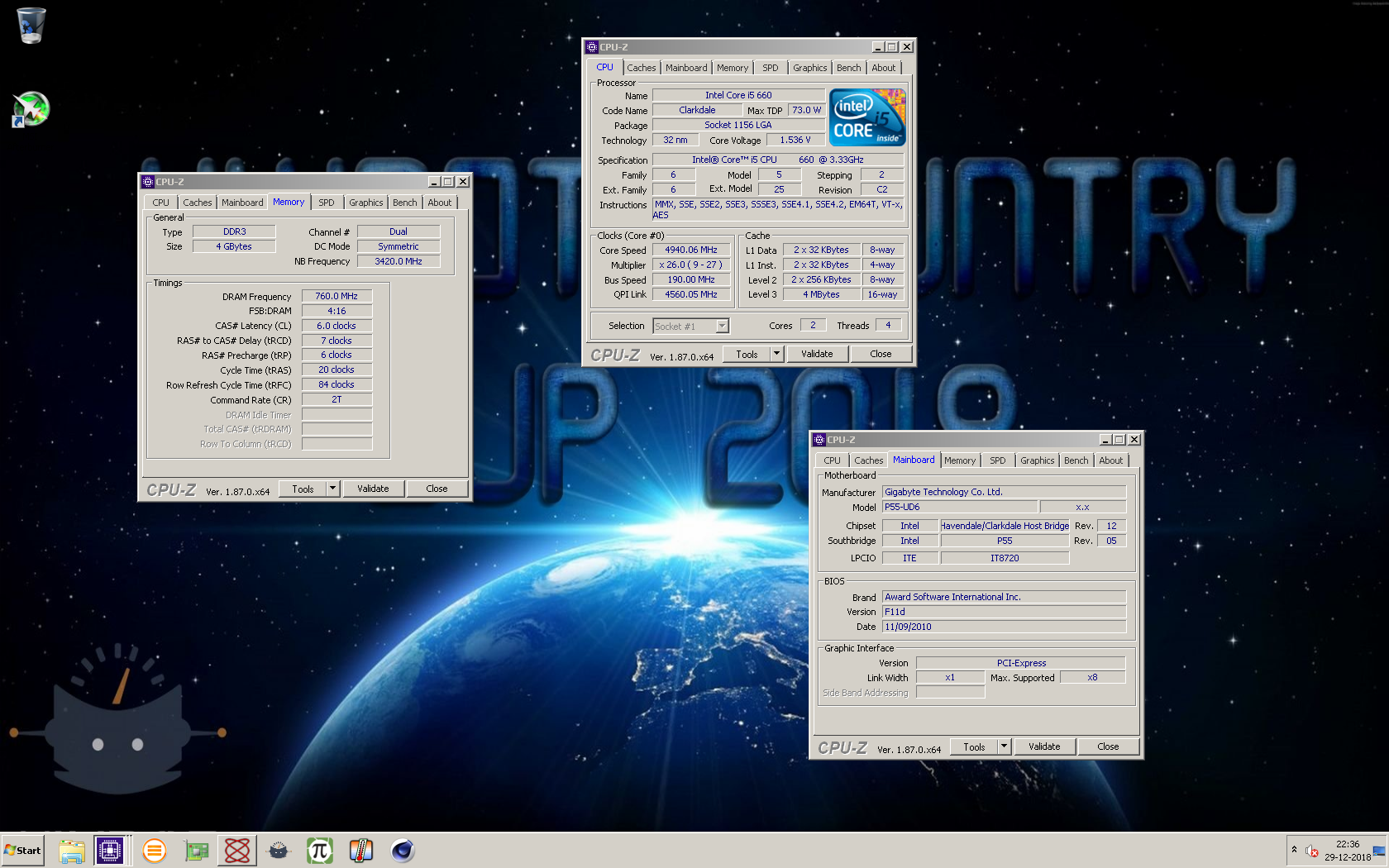
Task: Click Validate in the CPU window
Action: pos(817,354)
